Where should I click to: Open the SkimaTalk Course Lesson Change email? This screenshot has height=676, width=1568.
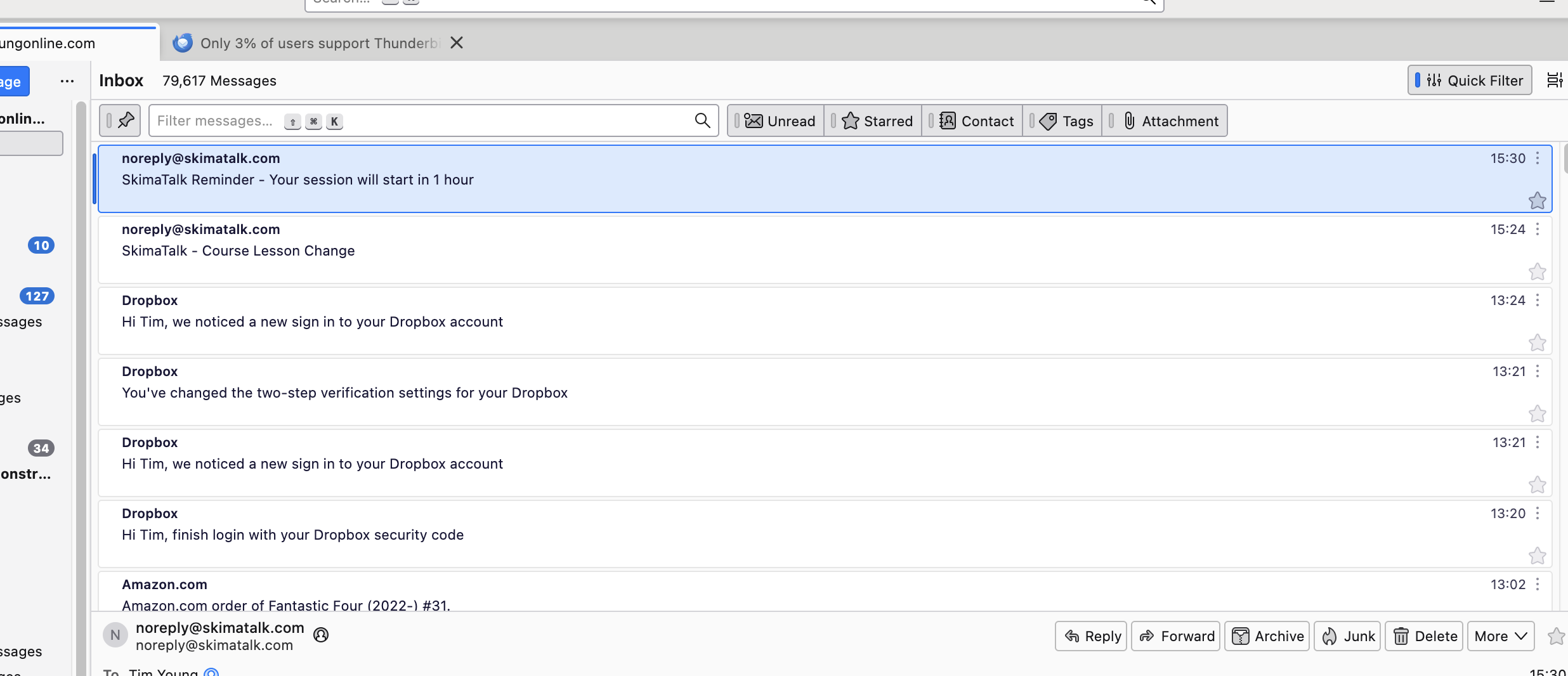click(825, 250)
